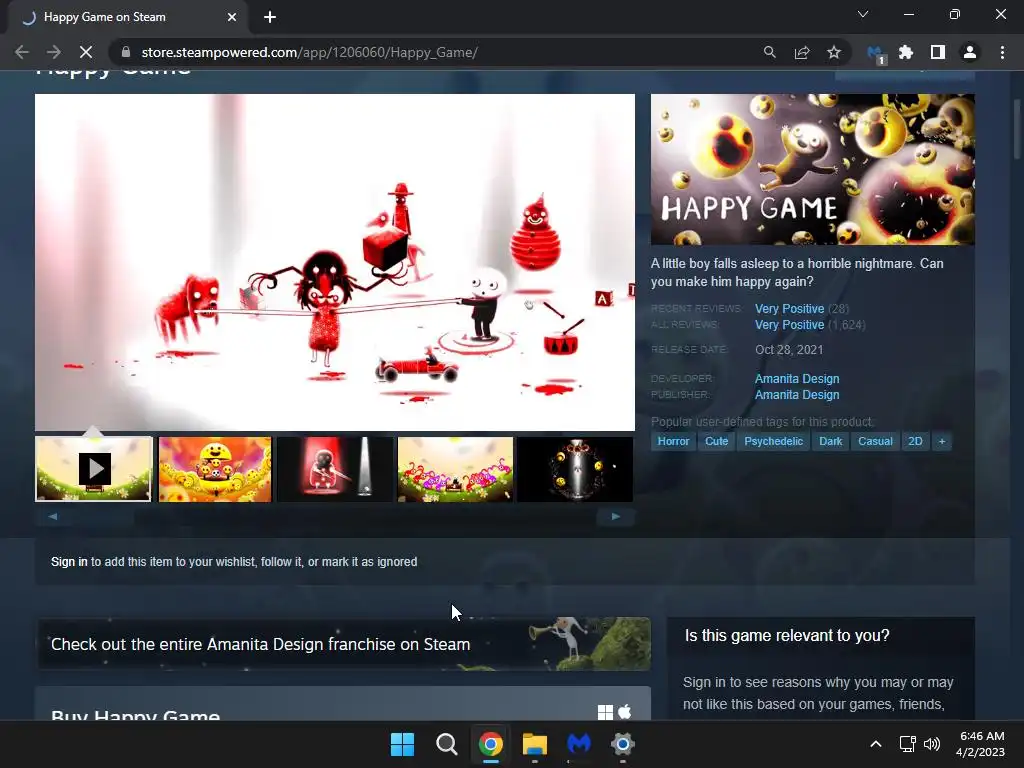
Task: Expand more tags with the plus button
Action: (x=942, y=441)
